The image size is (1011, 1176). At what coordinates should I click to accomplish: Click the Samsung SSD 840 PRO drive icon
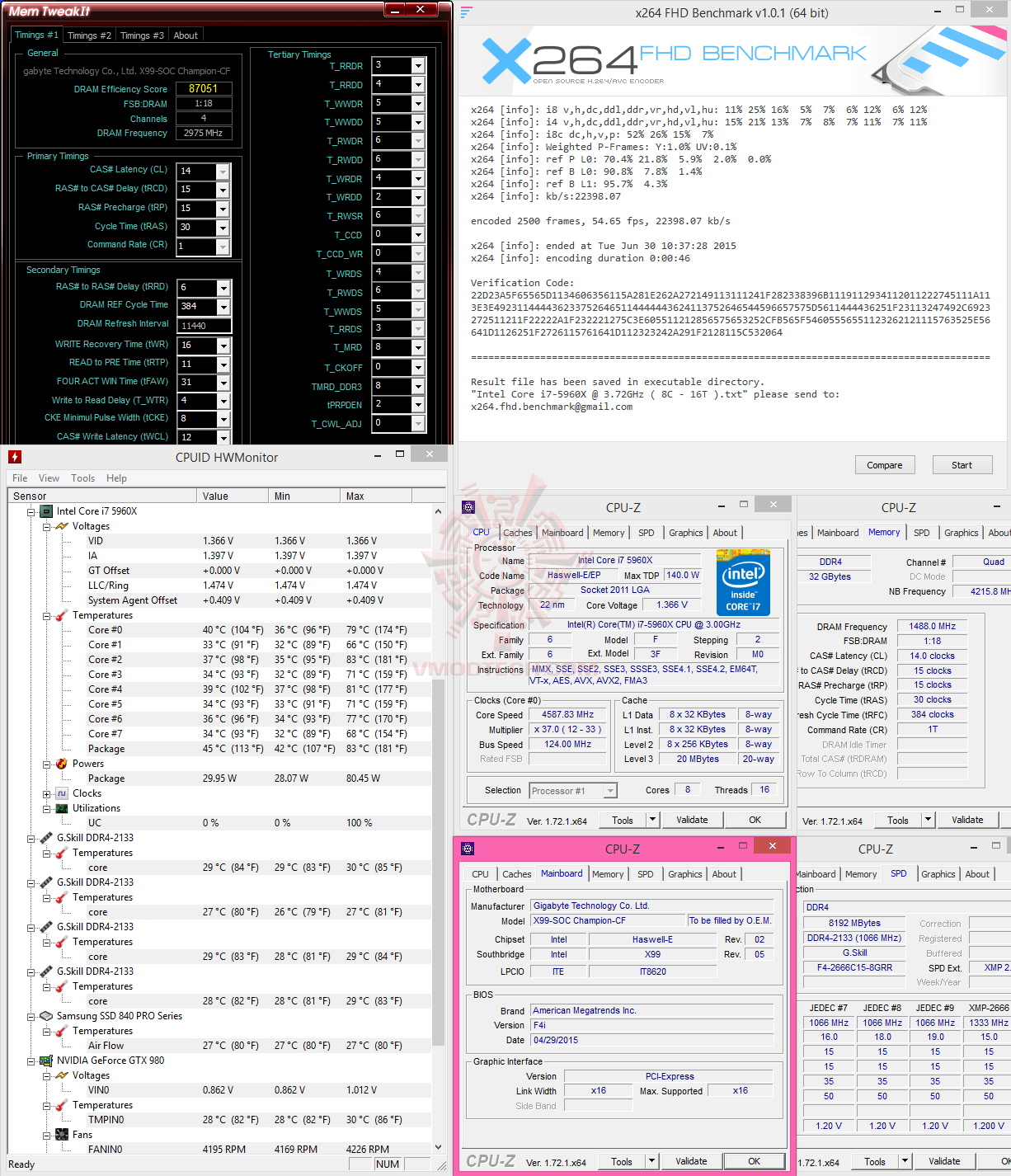click(x=46, y=1016)
